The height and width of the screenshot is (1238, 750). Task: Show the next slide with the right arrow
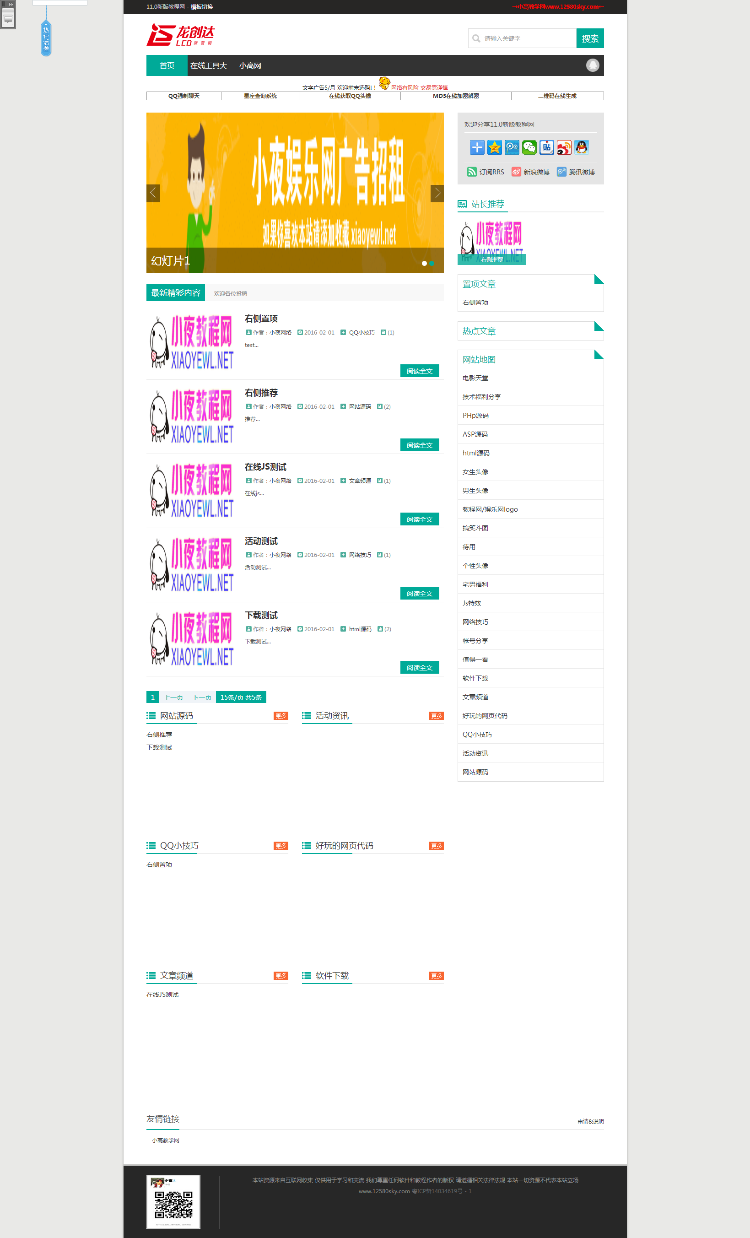click(437, 193)
